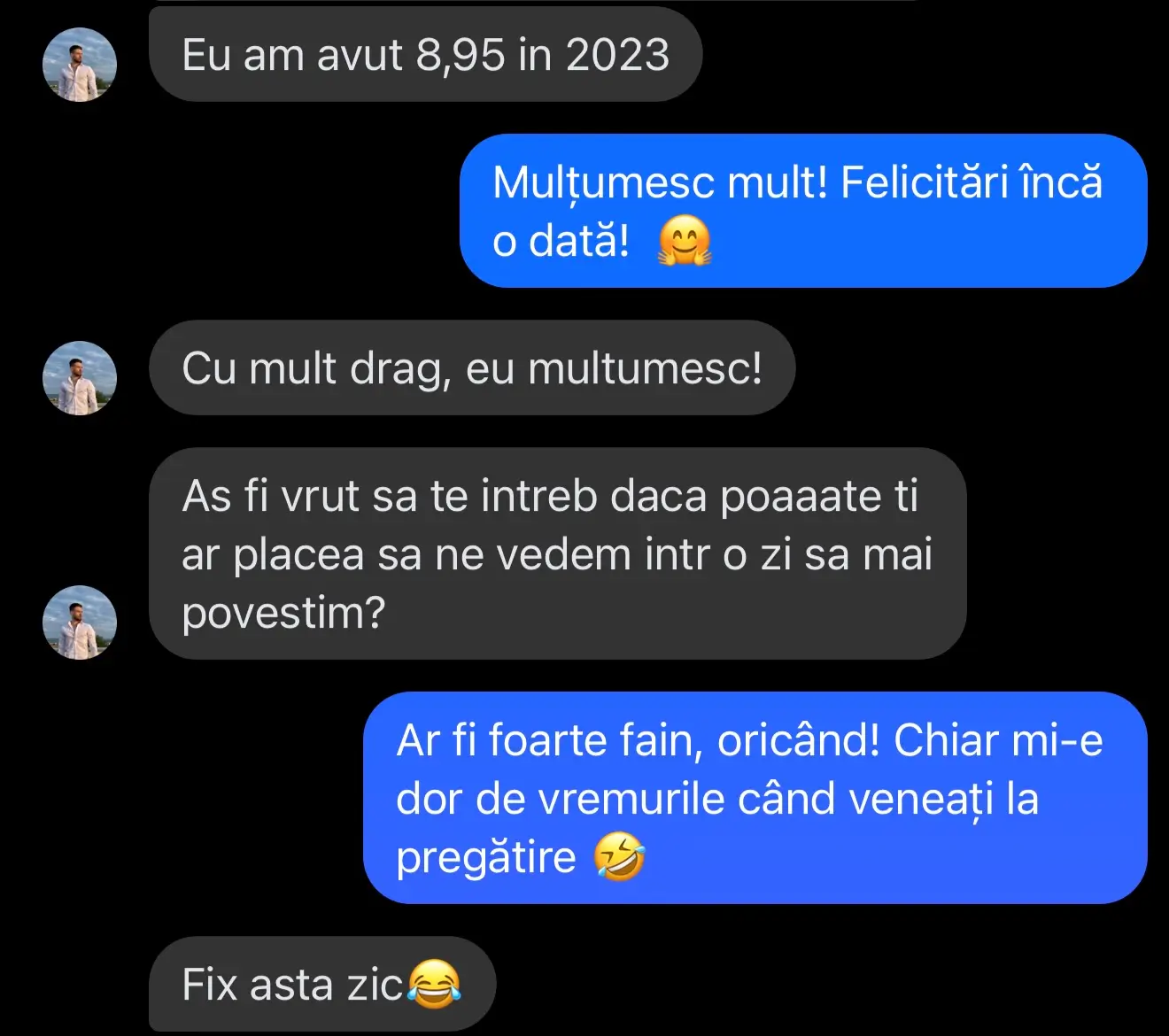The image size is (1169, 1036).
Task: Click the word 'oricând!' in the blue reply
Action: point(799,741)
